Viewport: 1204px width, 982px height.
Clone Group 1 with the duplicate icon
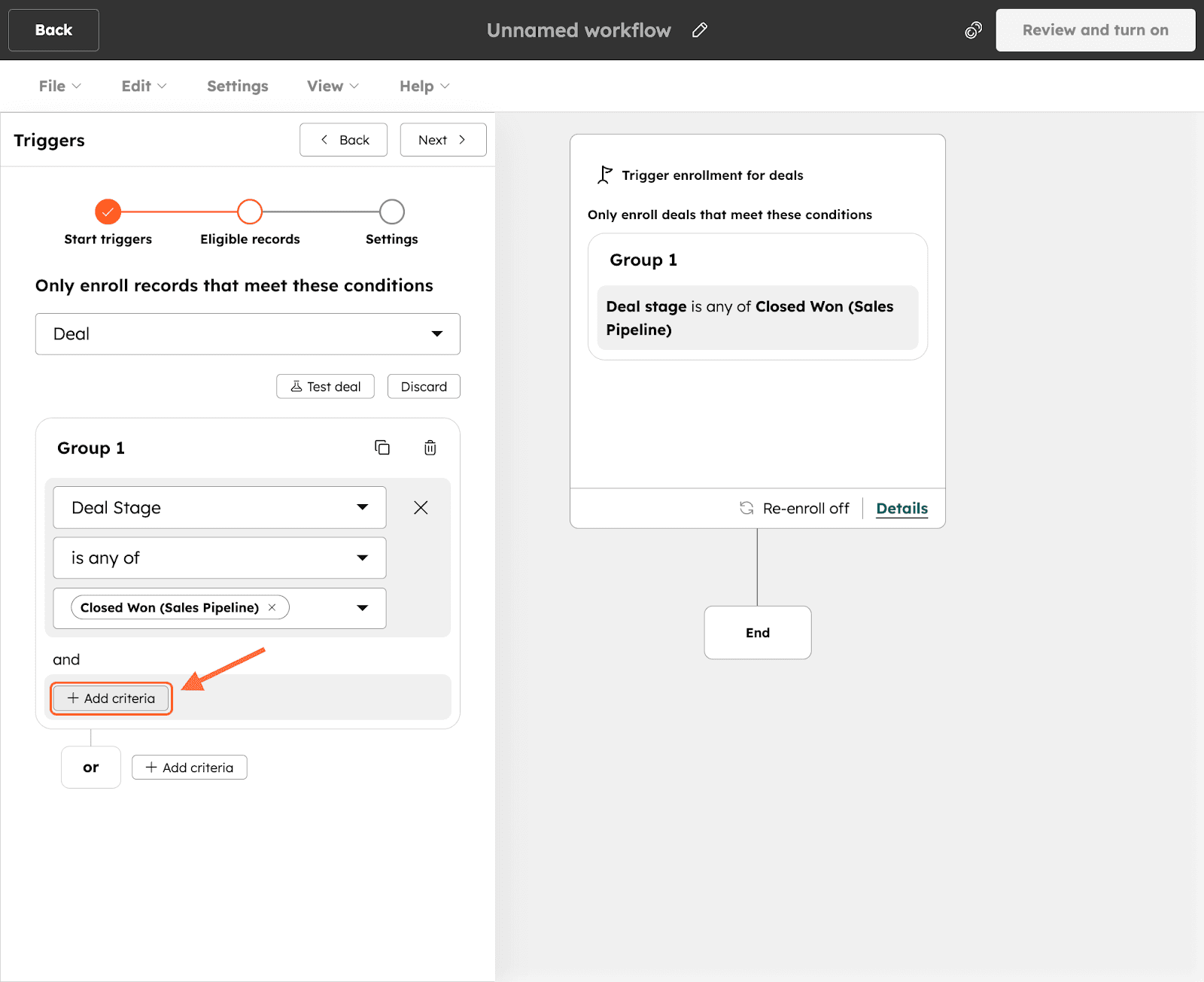[382, 448]
